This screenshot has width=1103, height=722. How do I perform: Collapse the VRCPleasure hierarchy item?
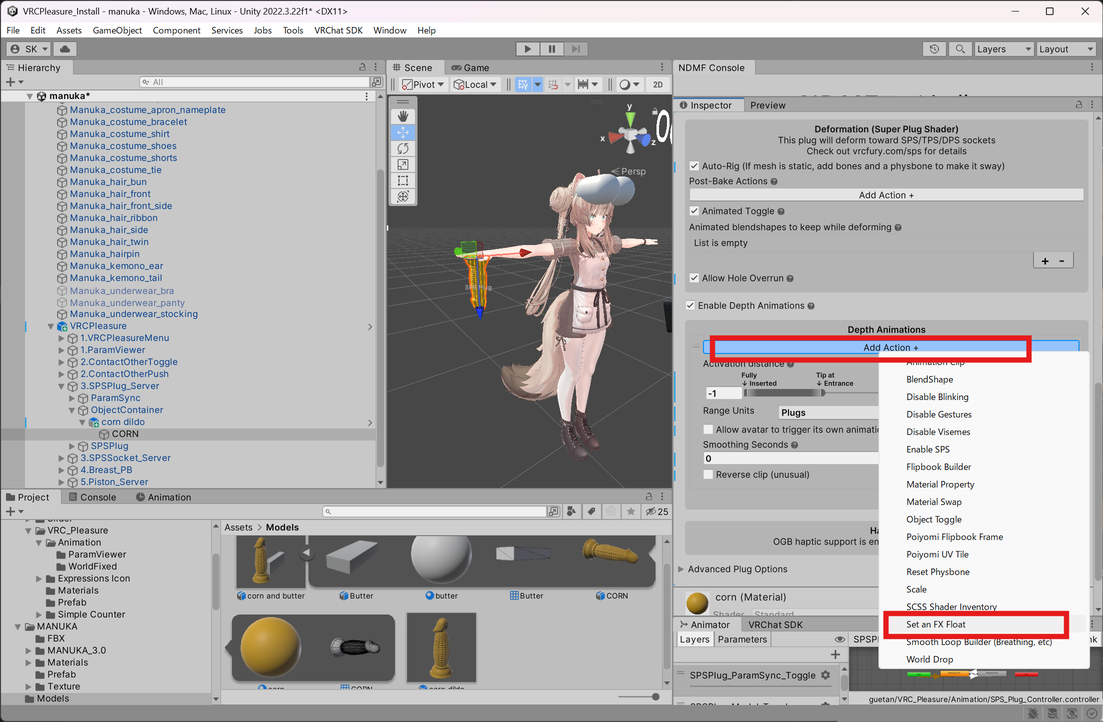tap(51, 327)
